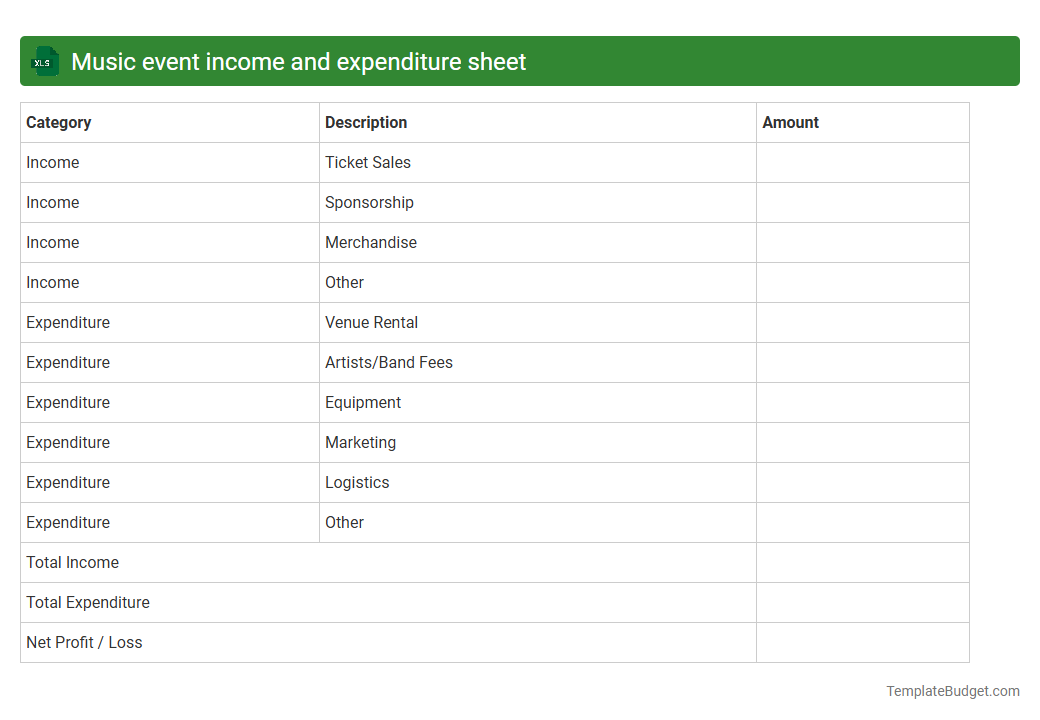Screen dimensions: 1040x720
Task: Click the Marketing description cell
Action: point(360,442)
